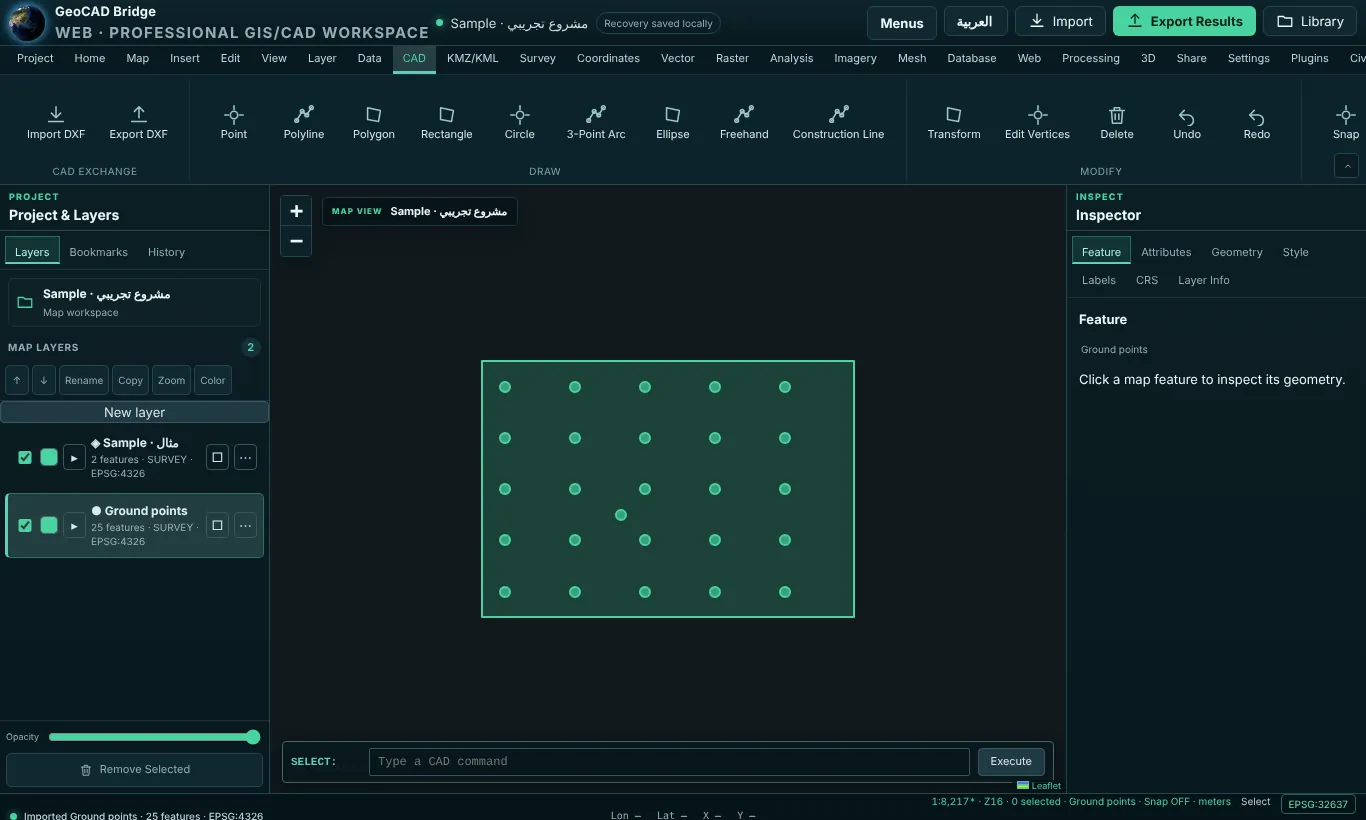Choose the Ellipse draw tool
This screenshot has width=1366, height=820.
tap(673, 123)
